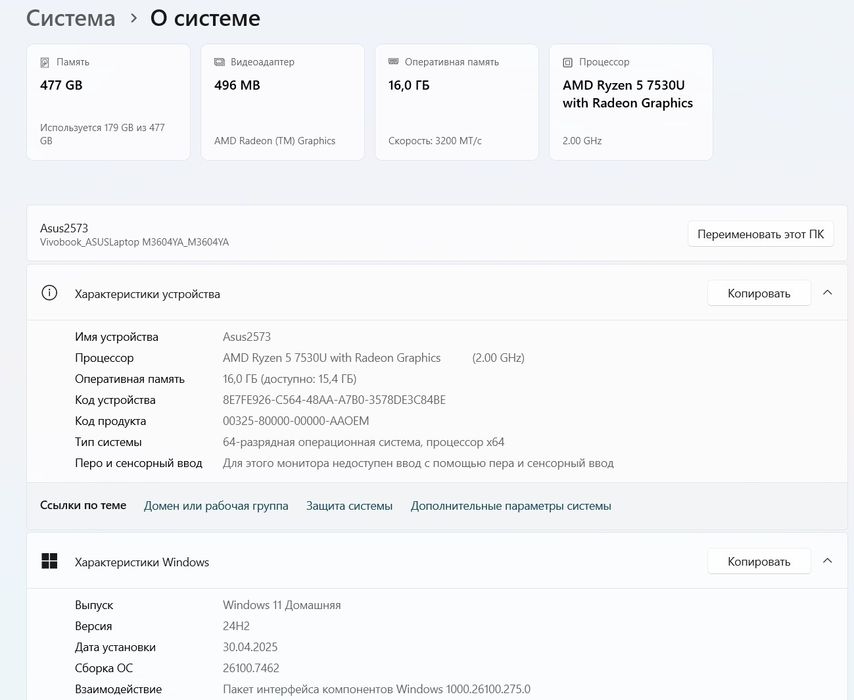This screenshot has width=854, height=700.
Task: Open Дополнительные параметры системы link
Action: coord(510,506)
